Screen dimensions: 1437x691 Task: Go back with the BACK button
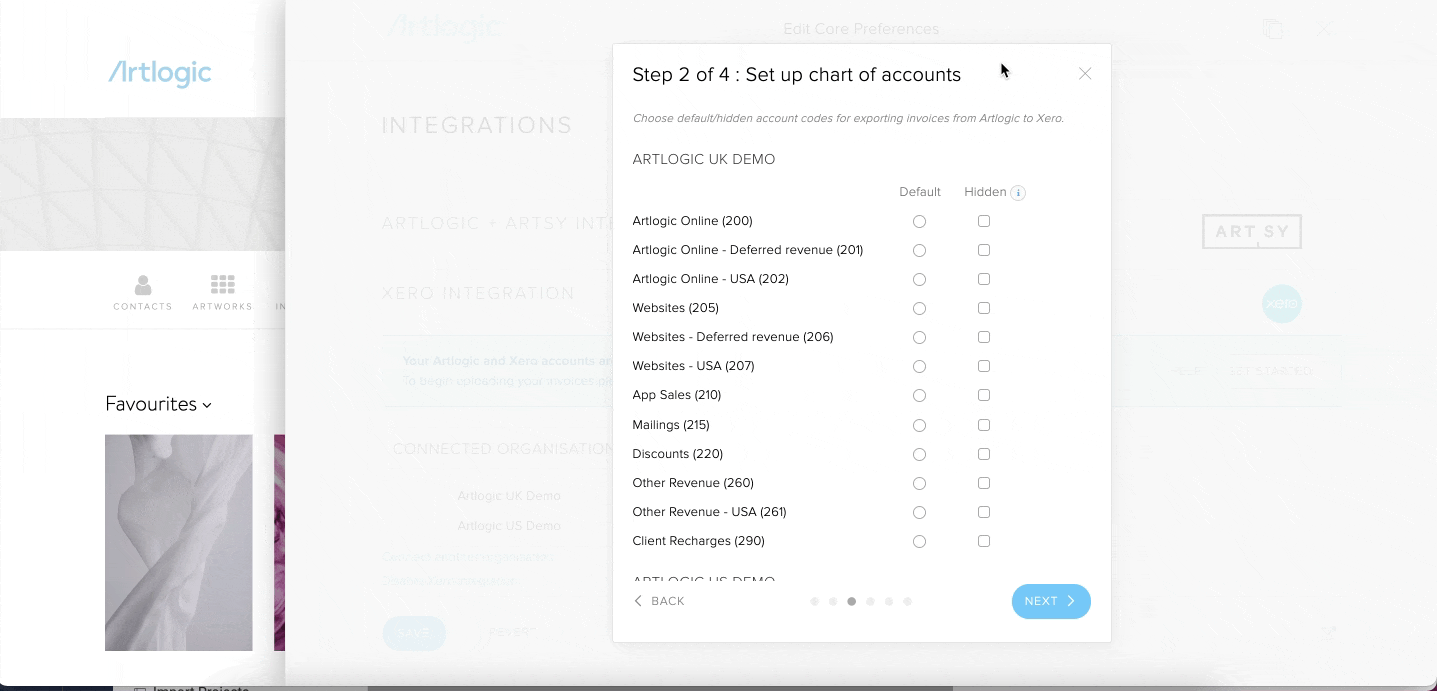(659, 601)
